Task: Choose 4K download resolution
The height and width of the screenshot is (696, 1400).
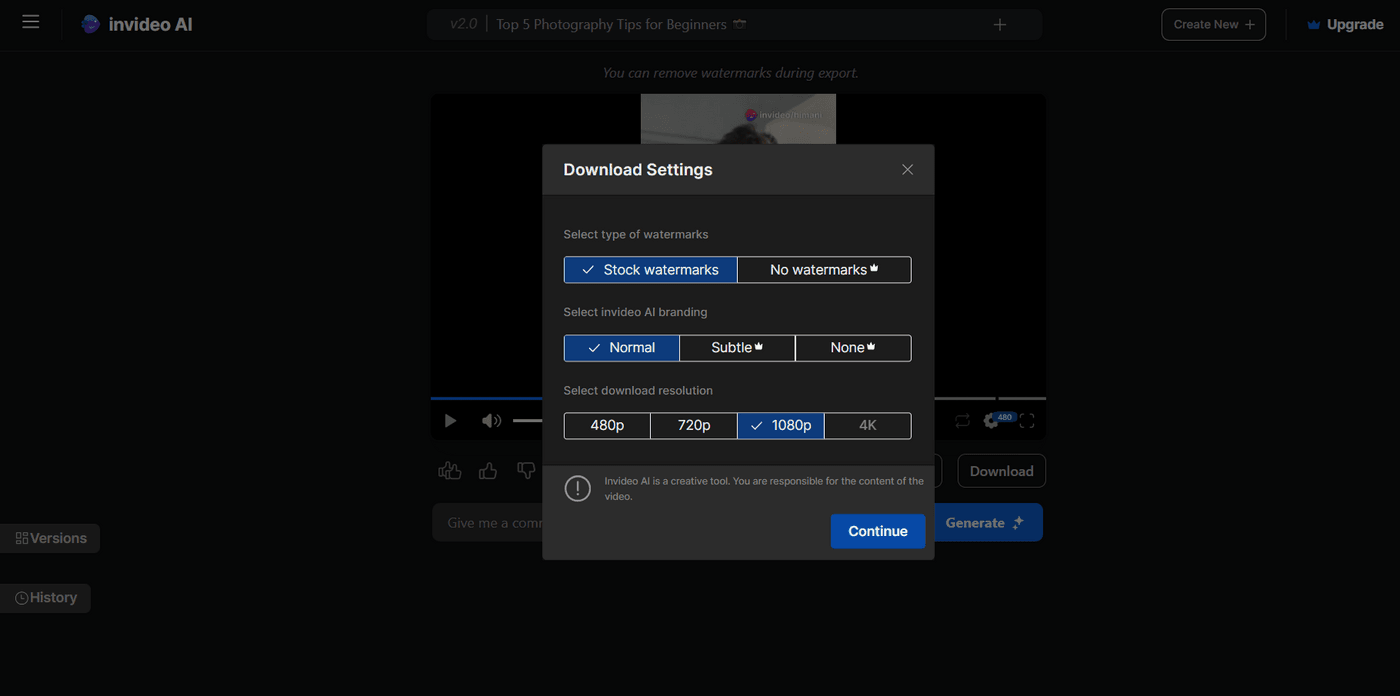Action: 867,425
